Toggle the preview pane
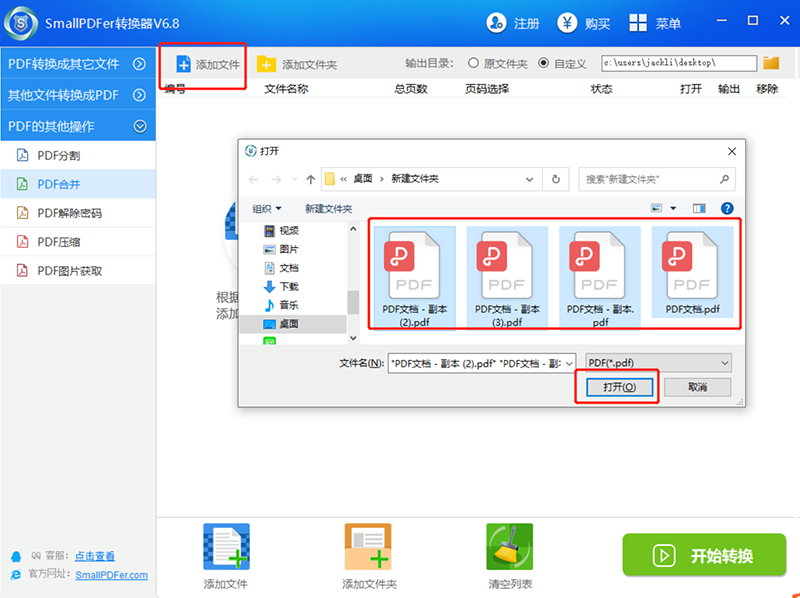The width and height of the screenshot is (800, 598). 699,208
